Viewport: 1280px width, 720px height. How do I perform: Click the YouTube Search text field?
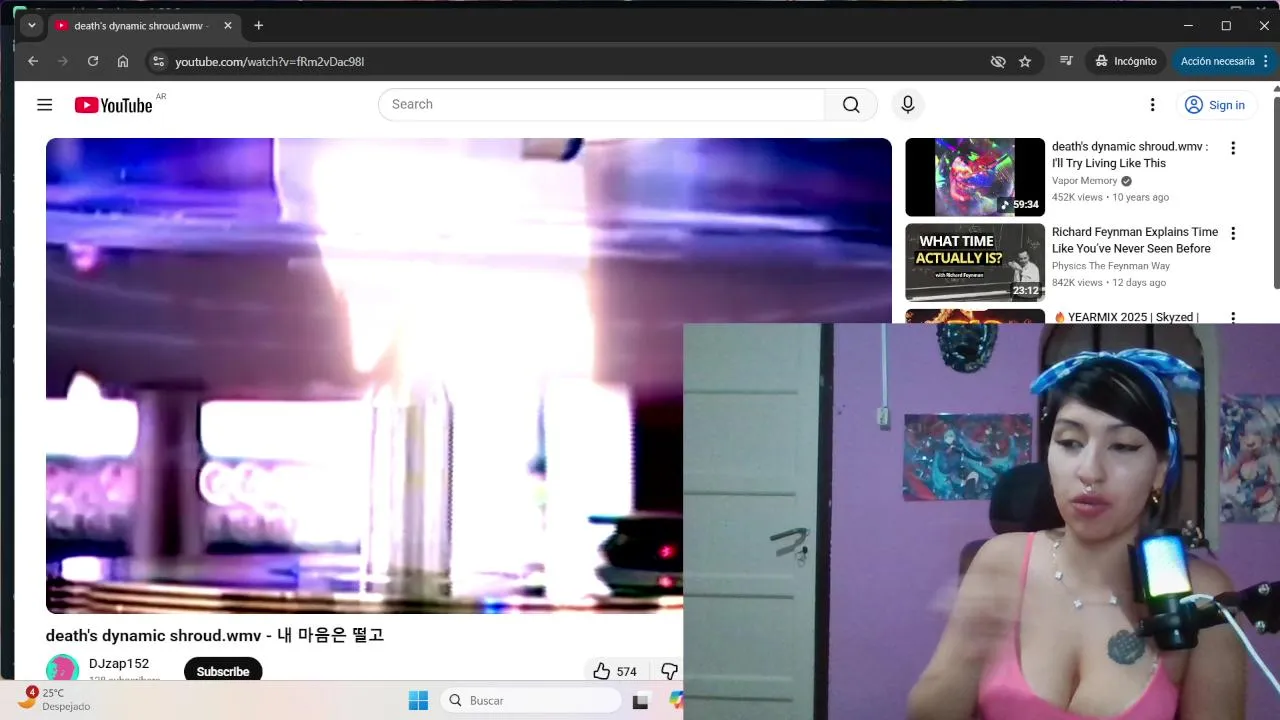pos(601,104)
